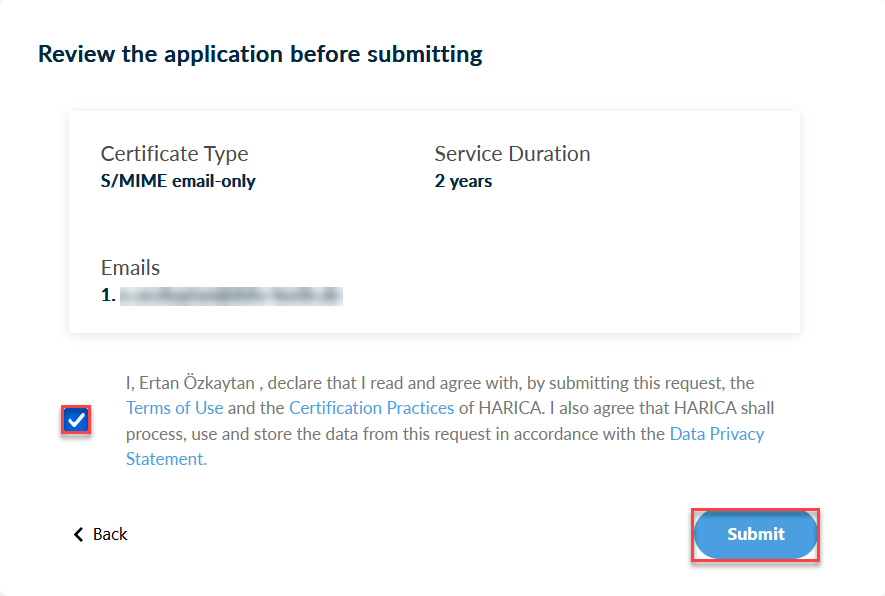Click the name Ertan Özkaytan in the declaration
The image size is (885, 596).
point(197,383)
